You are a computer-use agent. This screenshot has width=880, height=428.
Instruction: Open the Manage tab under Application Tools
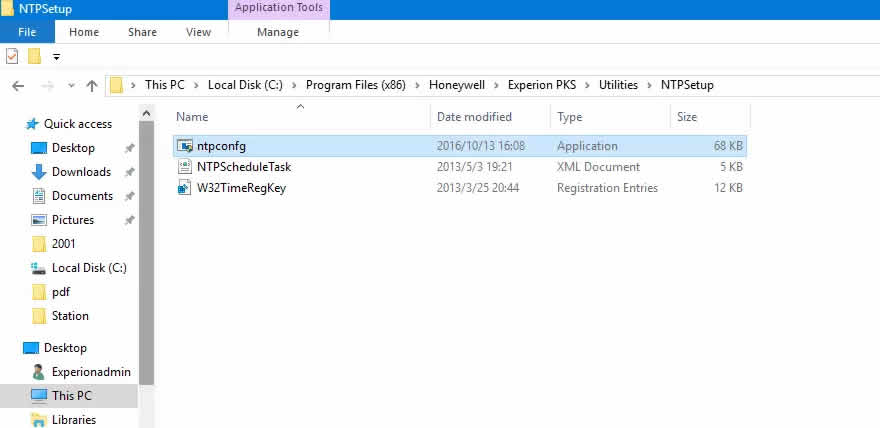(x=278, y=32)
